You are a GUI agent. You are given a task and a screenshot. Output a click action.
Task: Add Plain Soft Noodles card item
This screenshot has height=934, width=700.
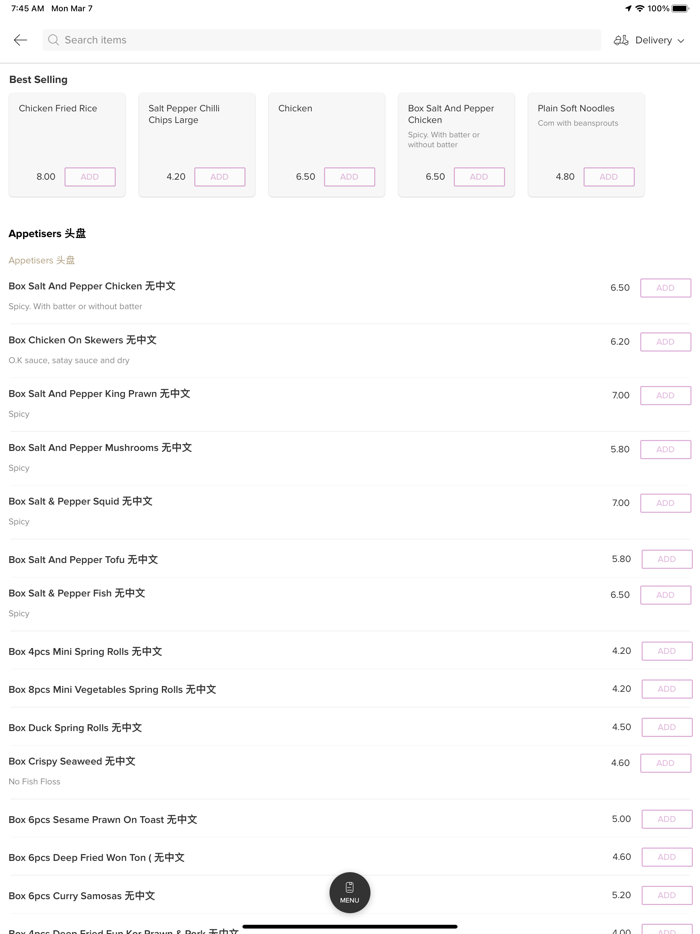[x=608, y=177]
